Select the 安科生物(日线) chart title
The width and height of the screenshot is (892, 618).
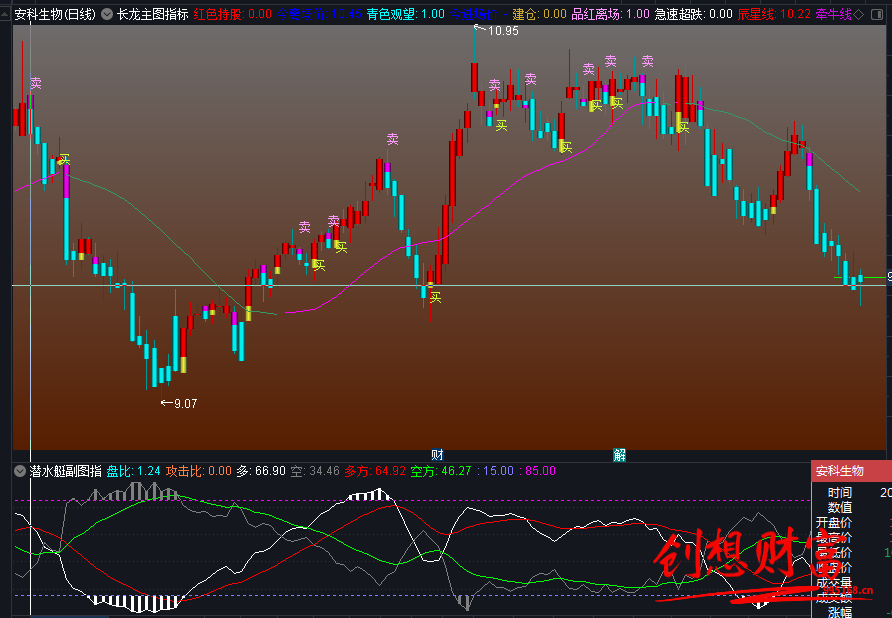coord(55,14)
